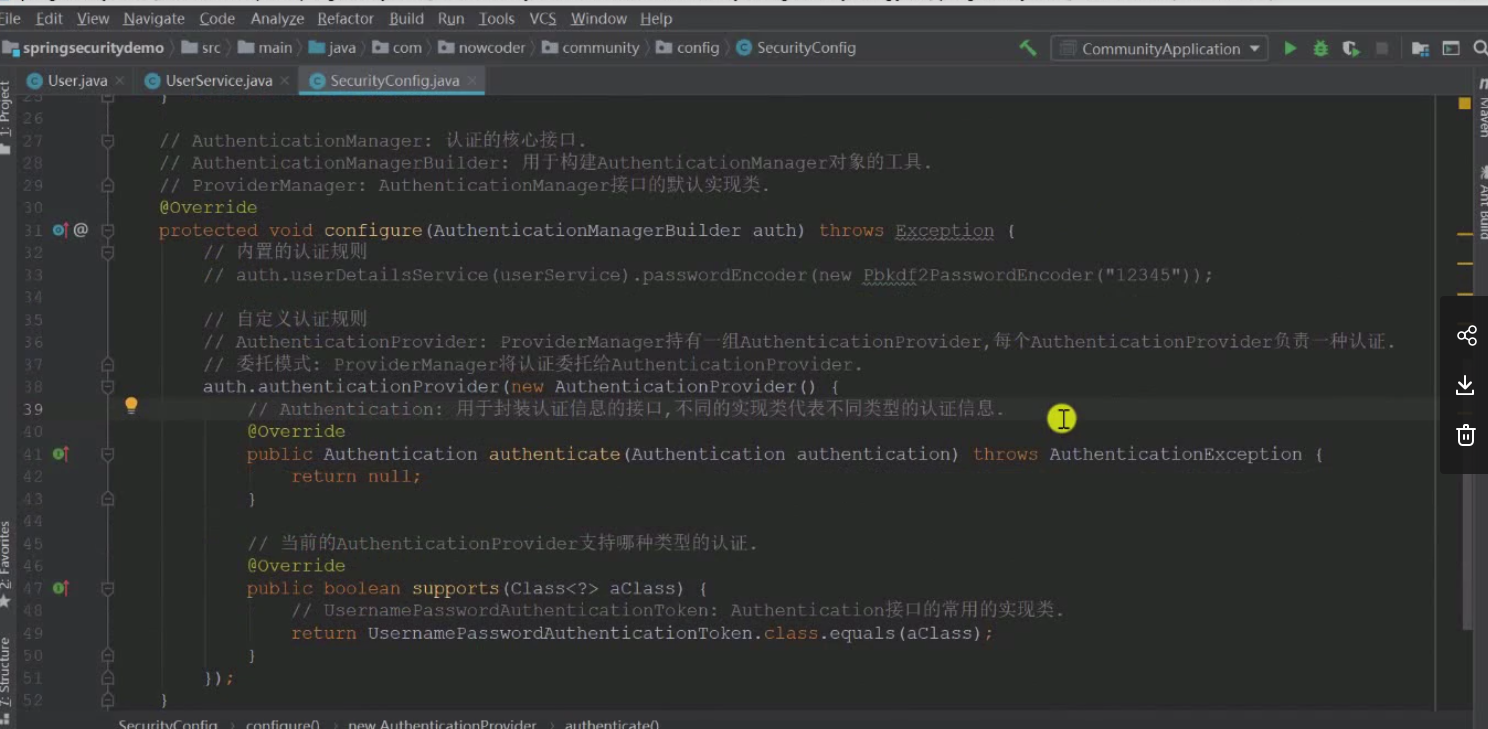The height and width of the screenshot is (729, 1488).
Task: Click the src breadcrumb folder
Action: tap(200, 48)
